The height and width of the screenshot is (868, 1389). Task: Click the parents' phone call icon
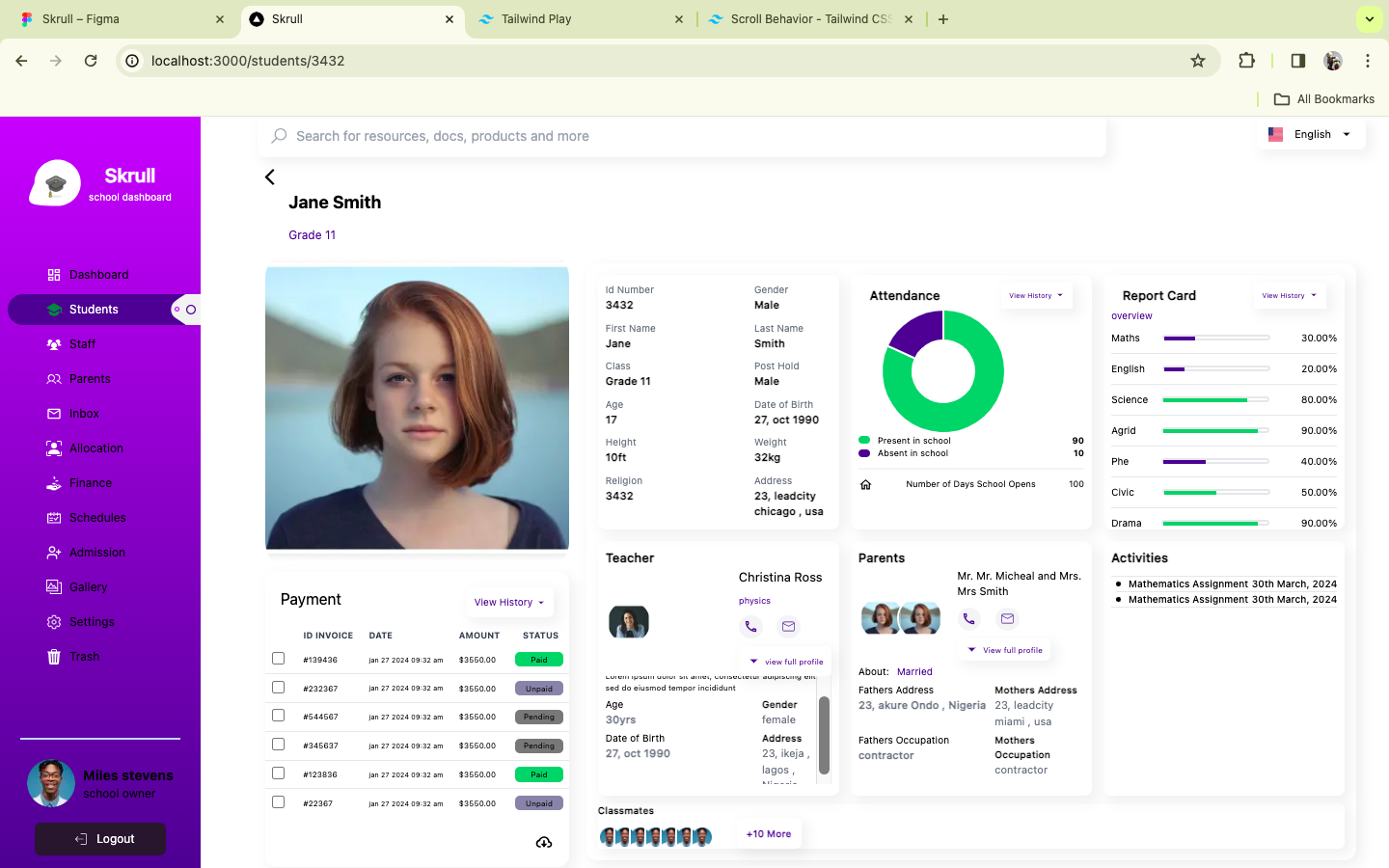968,618
